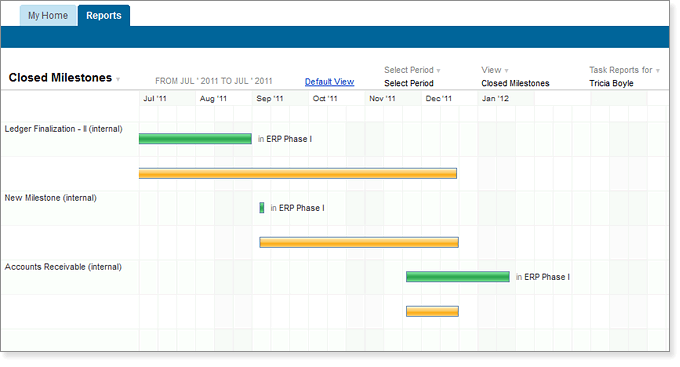Click the New Milestone (internal) label
This screenshot has width=680, height=367.
coord(50,198)
